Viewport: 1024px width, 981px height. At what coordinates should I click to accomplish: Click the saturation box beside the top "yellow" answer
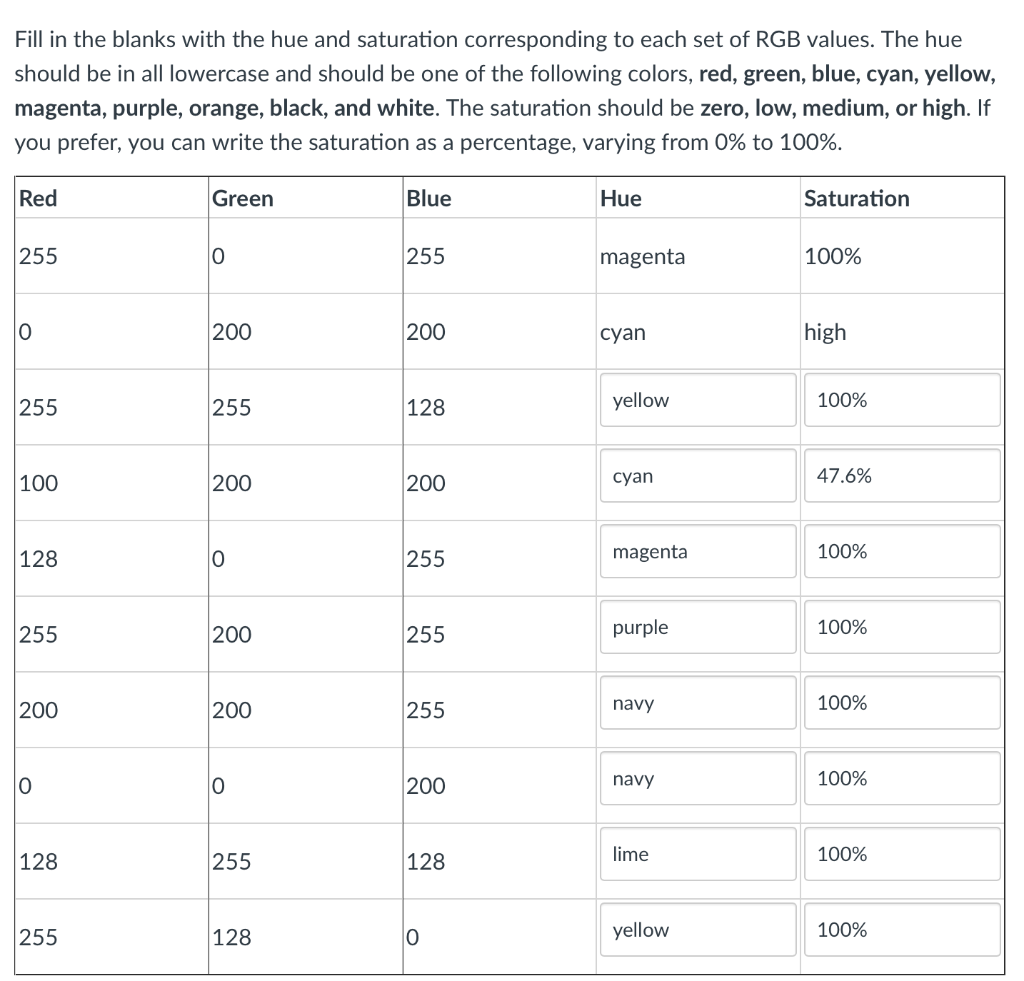point(901,400)
